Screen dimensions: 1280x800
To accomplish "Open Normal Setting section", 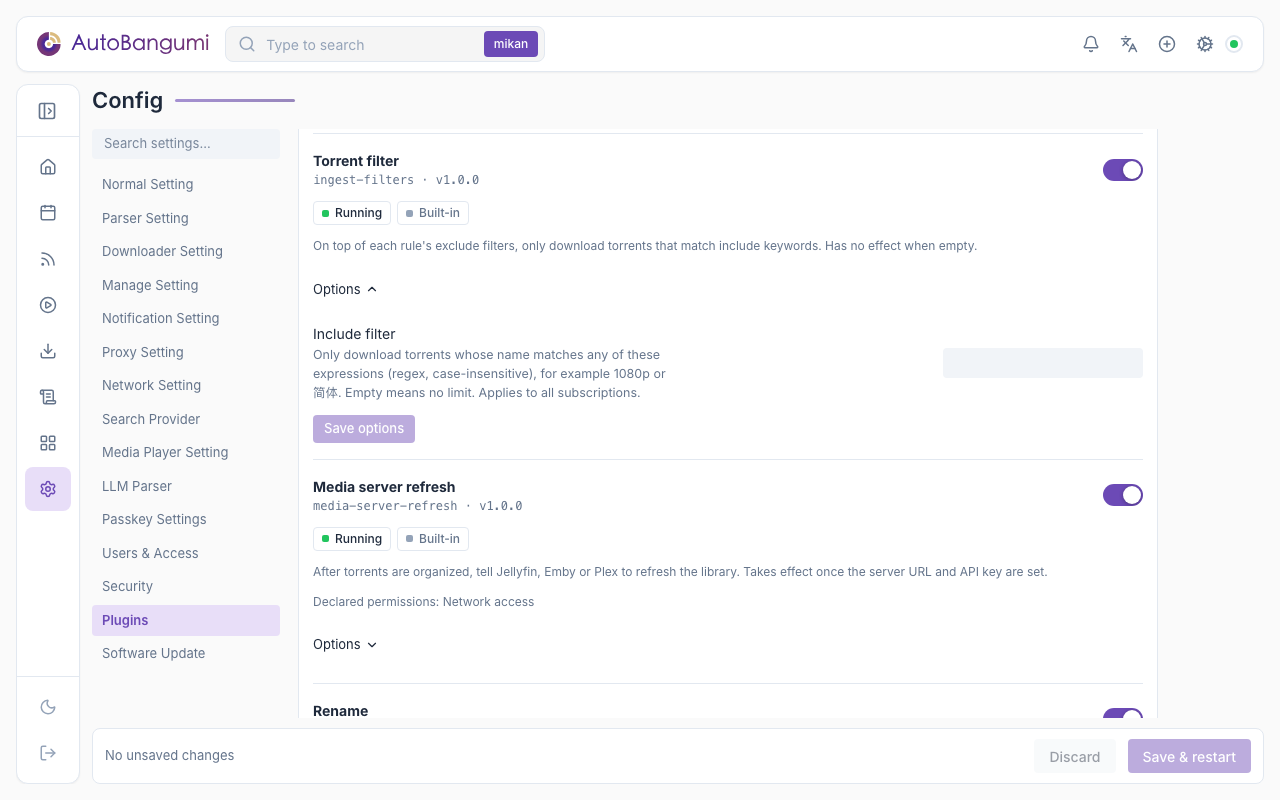I will (x=186, y=184).
